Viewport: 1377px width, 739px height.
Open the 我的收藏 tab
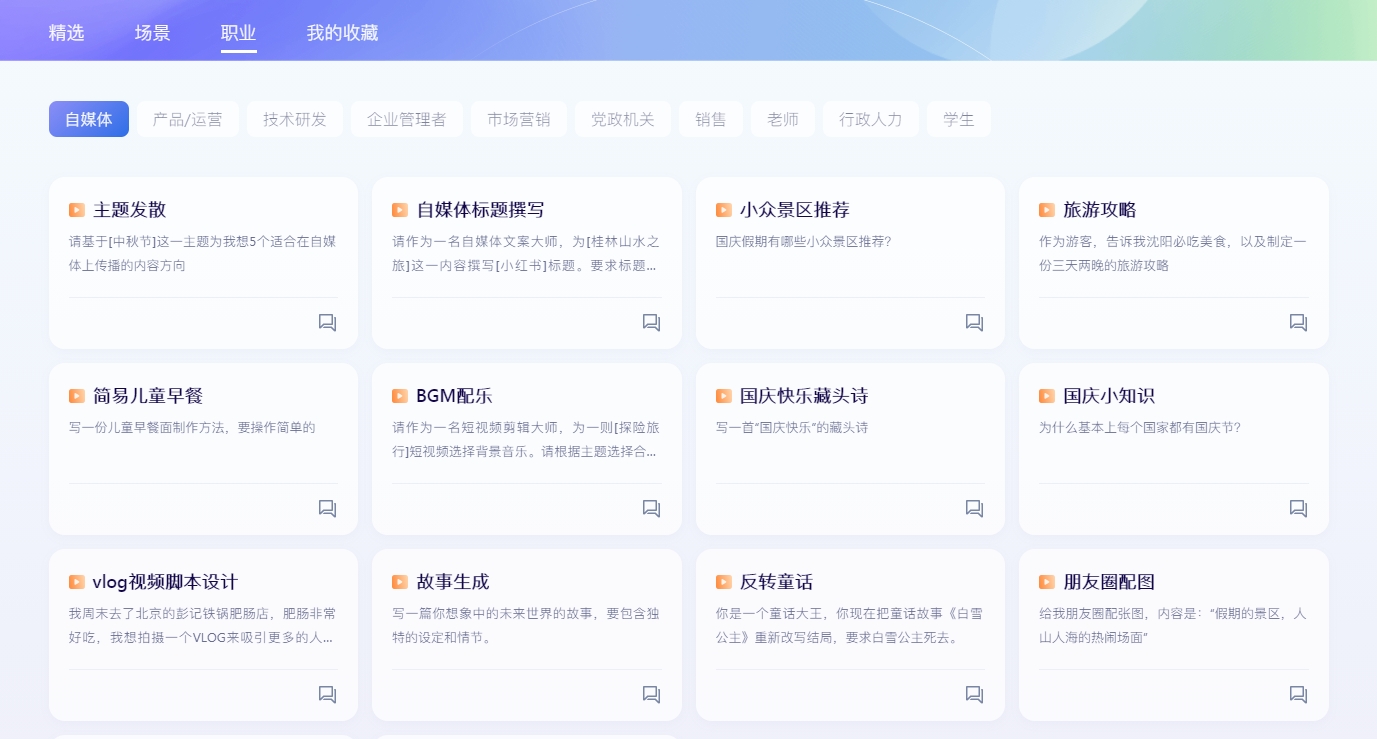tap(341, 33)
